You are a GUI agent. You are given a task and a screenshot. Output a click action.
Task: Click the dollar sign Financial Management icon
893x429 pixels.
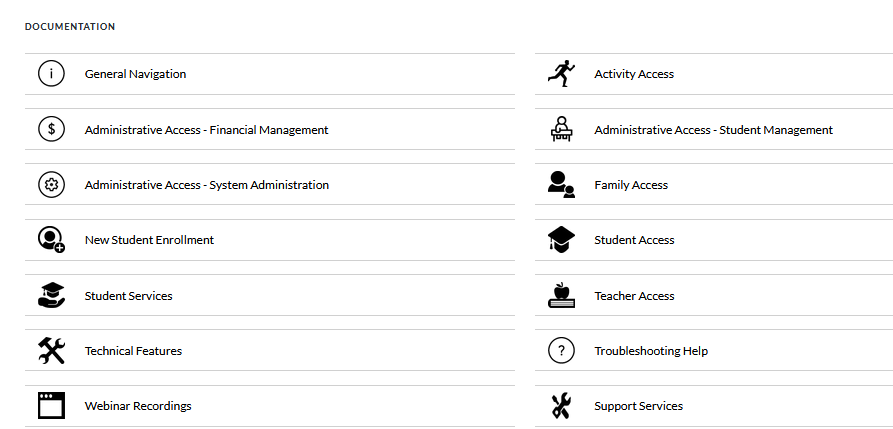pyautogui.click(x=51, y=130)
